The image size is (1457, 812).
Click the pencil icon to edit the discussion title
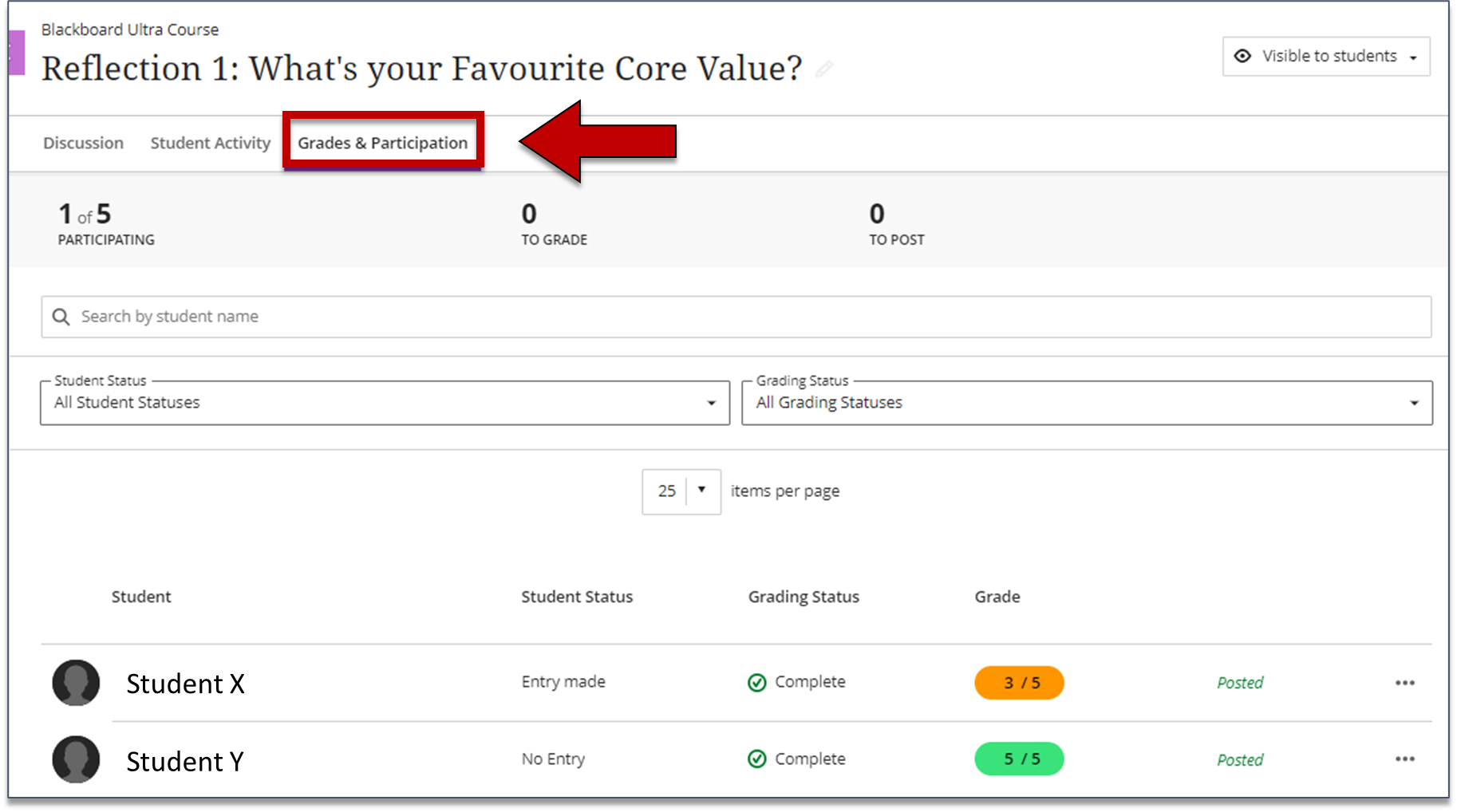825,70
